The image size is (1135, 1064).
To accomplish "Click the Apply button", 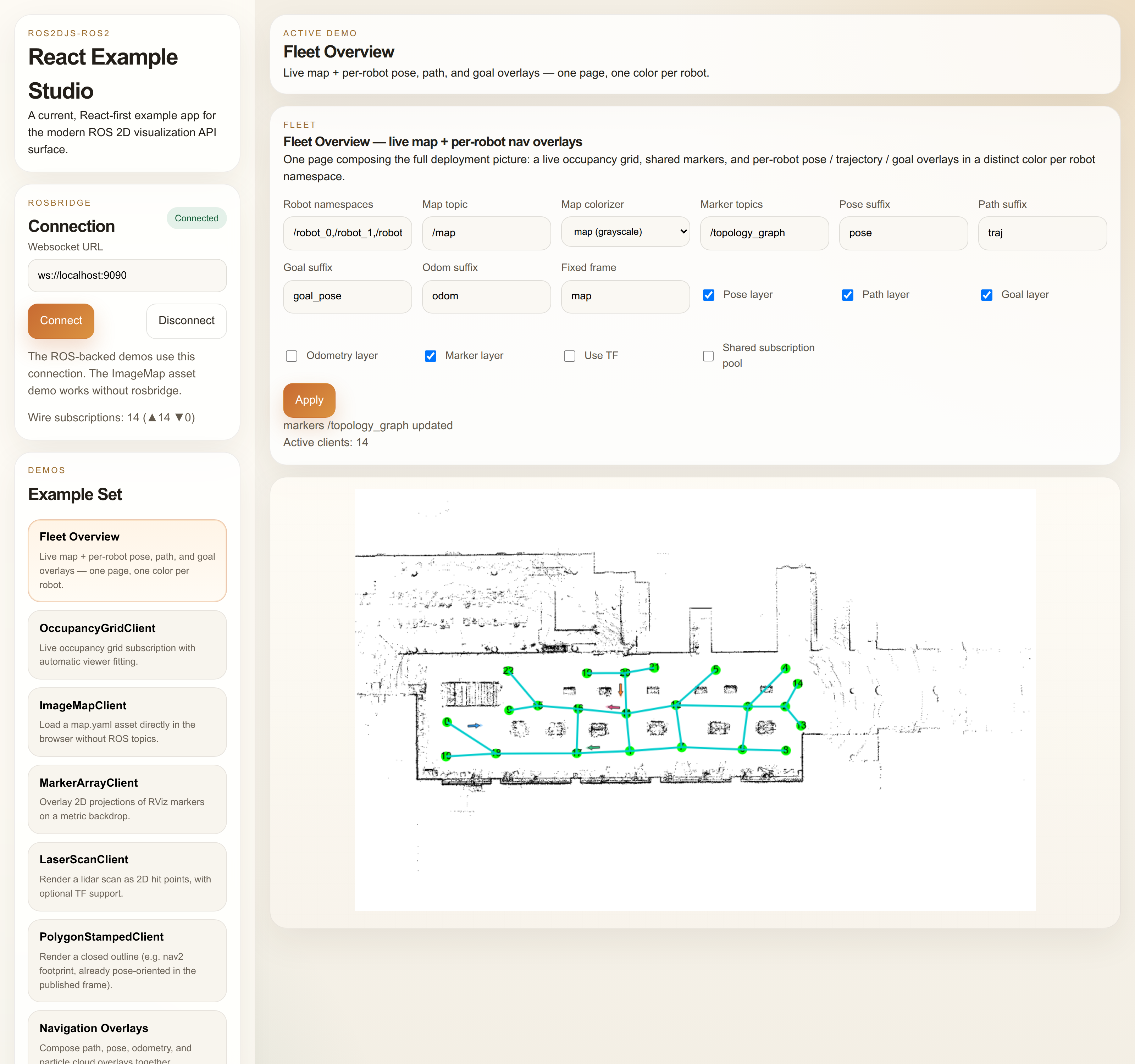I will pos(309,400).
